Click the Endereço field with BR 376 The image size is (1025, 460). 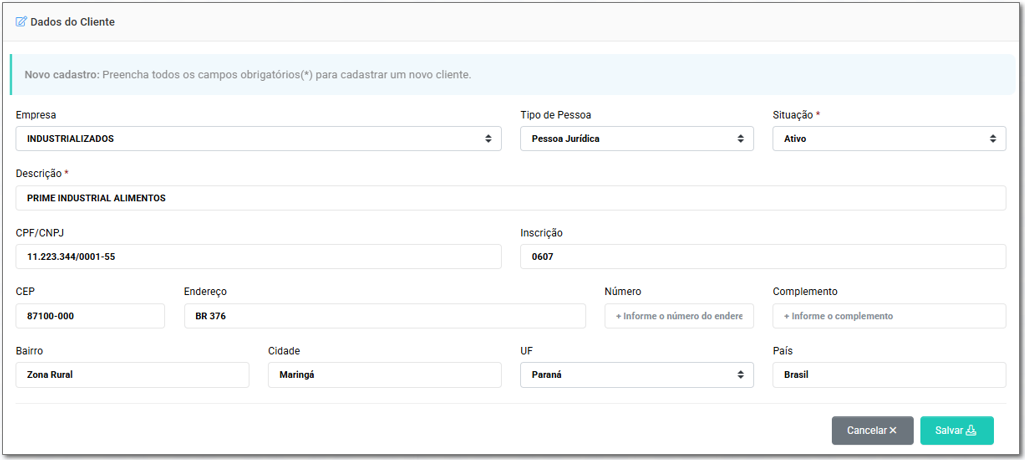(x=384, y=316)
